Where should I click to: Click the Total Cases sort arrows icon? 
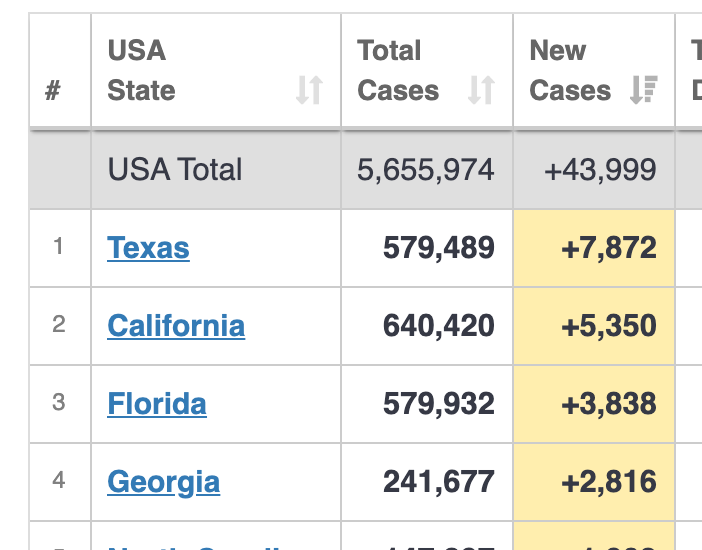[481, 91]
